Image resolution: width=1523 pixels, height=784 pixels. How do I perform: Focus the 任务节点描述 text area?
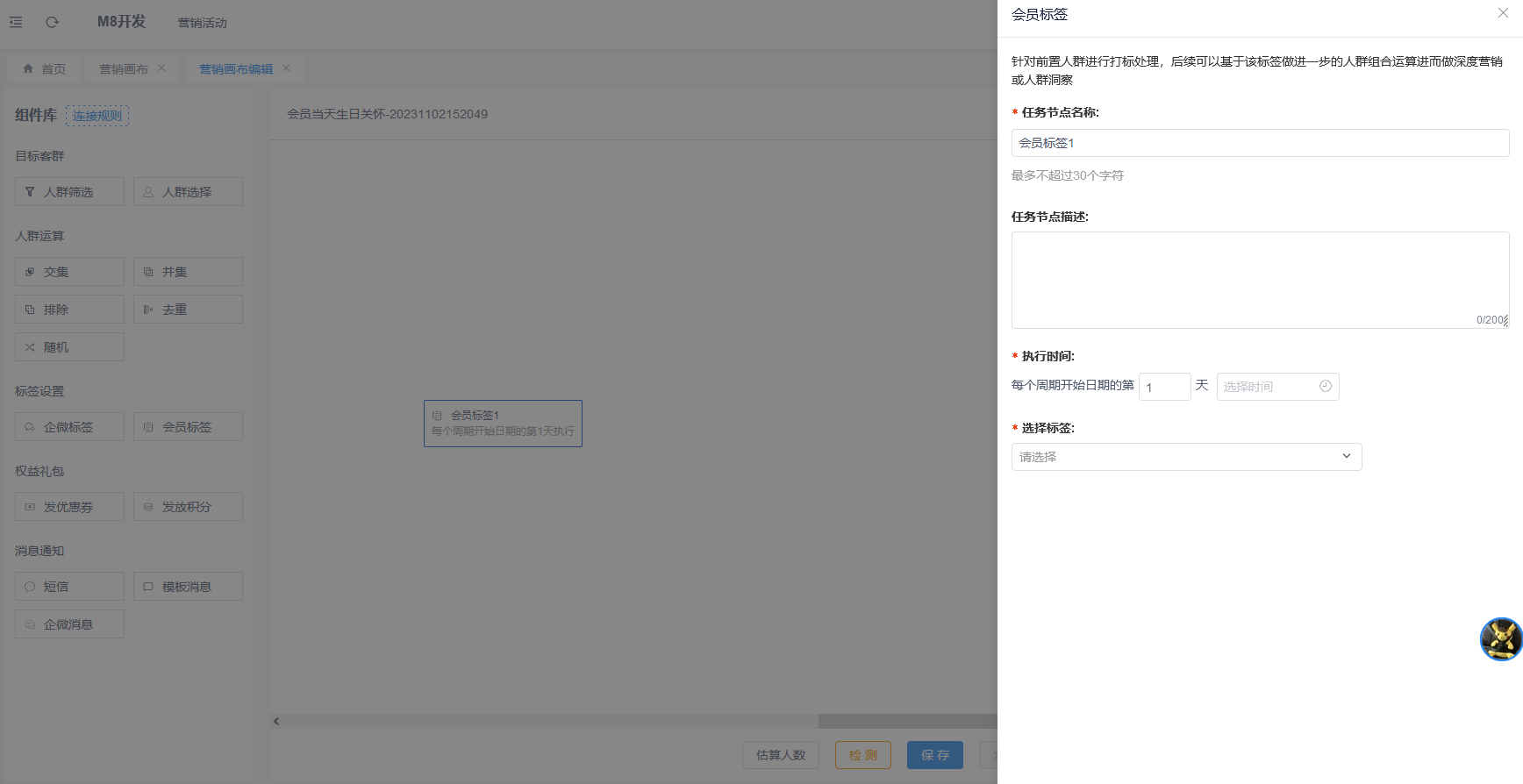pyautogui.click(x=1260, y=281)
